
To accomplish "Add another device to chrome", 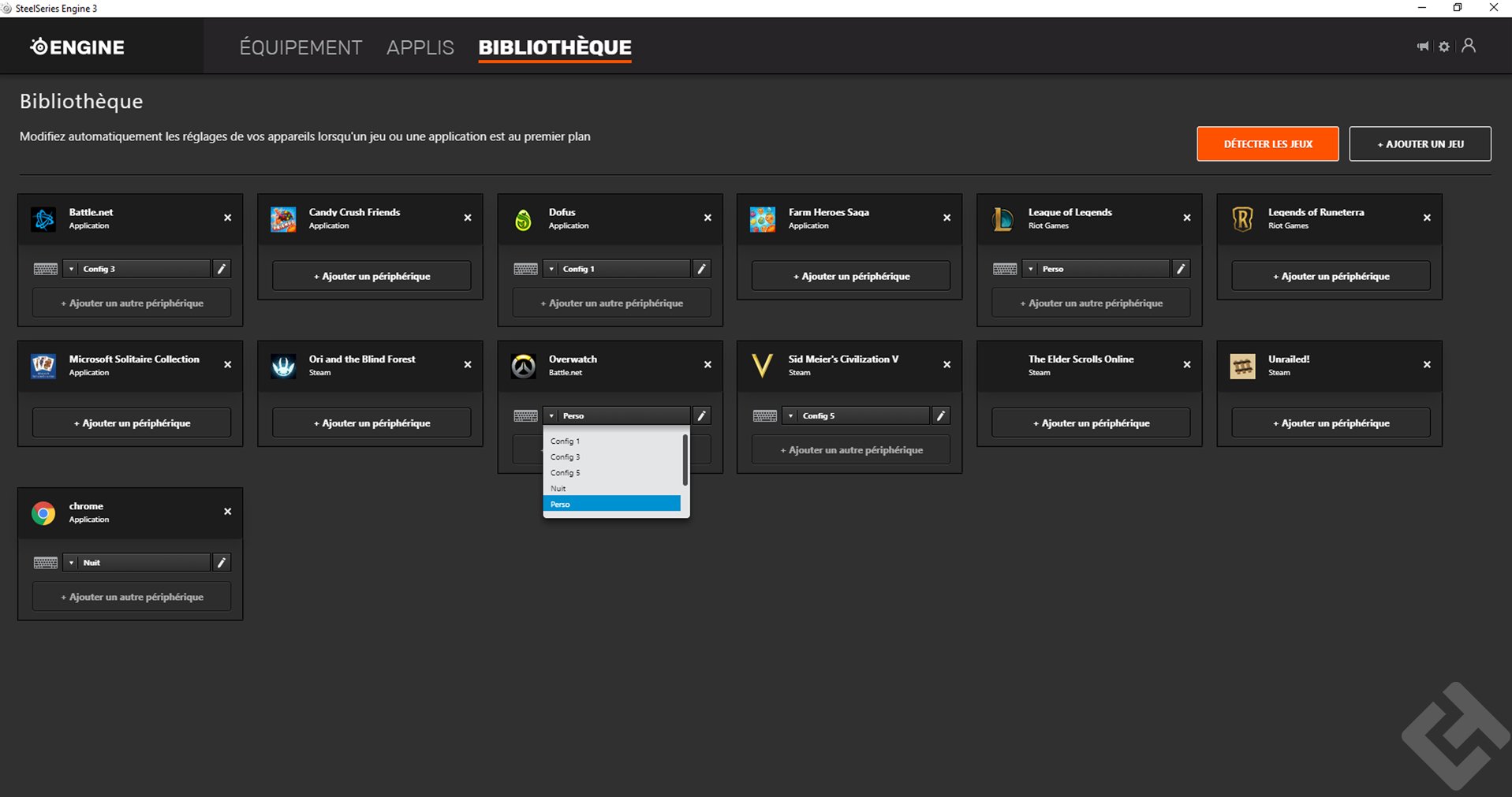I will tap(132, 597).
